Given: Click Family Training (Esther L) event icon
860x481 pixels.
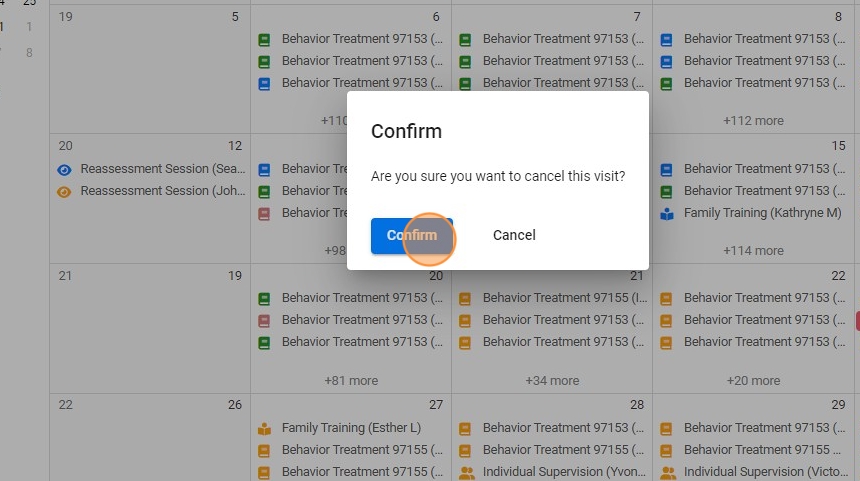Looking at the screenshot, I should click(265, 428).
